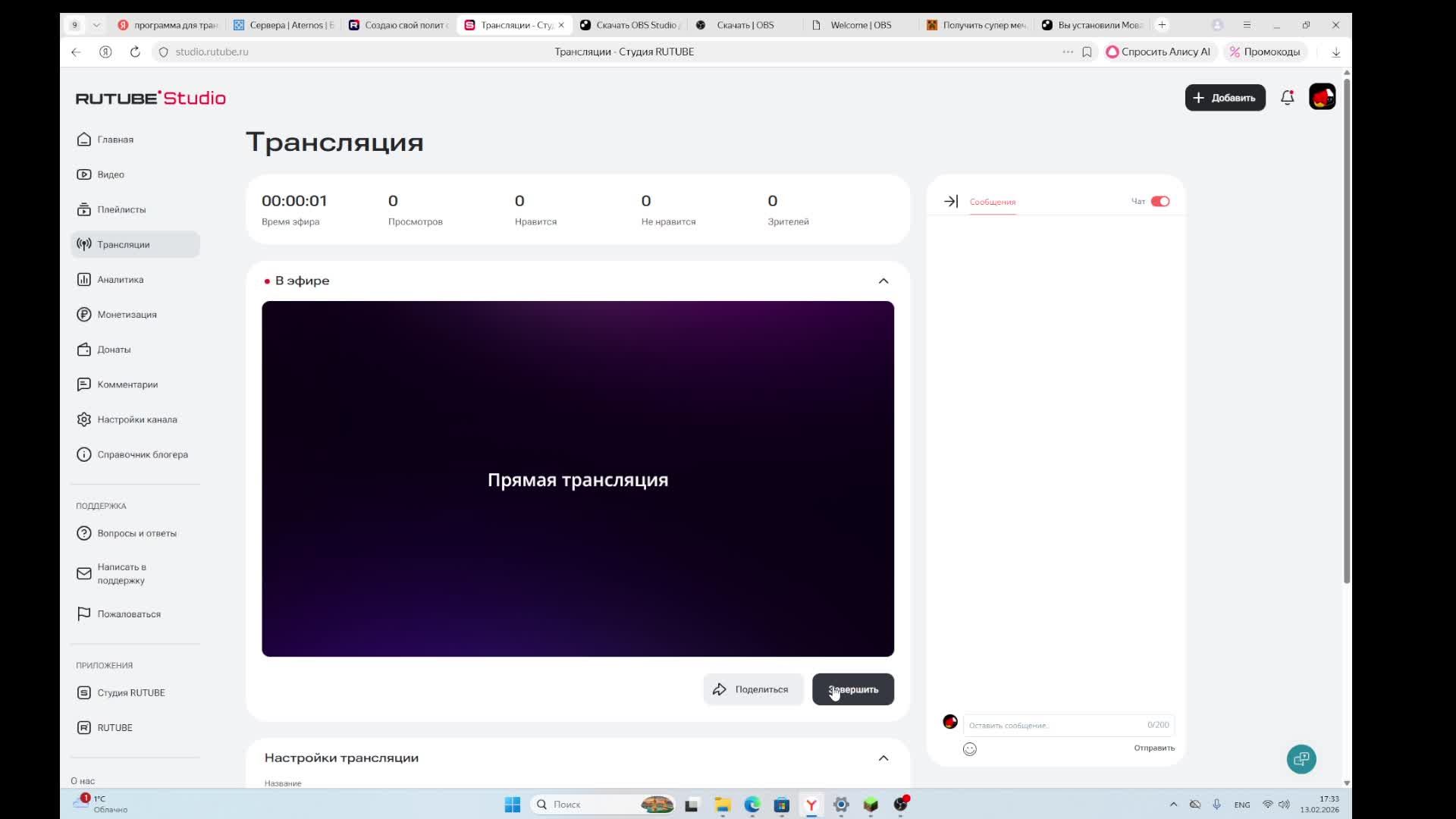Go to Донаты section

114,350
